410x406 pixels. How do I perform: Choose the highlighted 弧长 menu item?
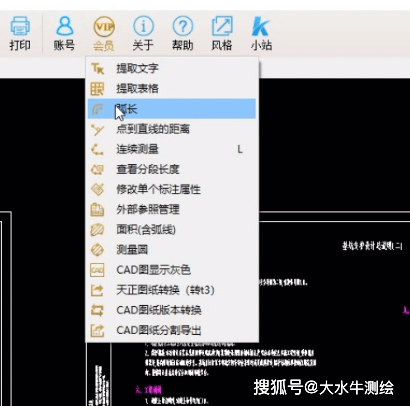172,109
